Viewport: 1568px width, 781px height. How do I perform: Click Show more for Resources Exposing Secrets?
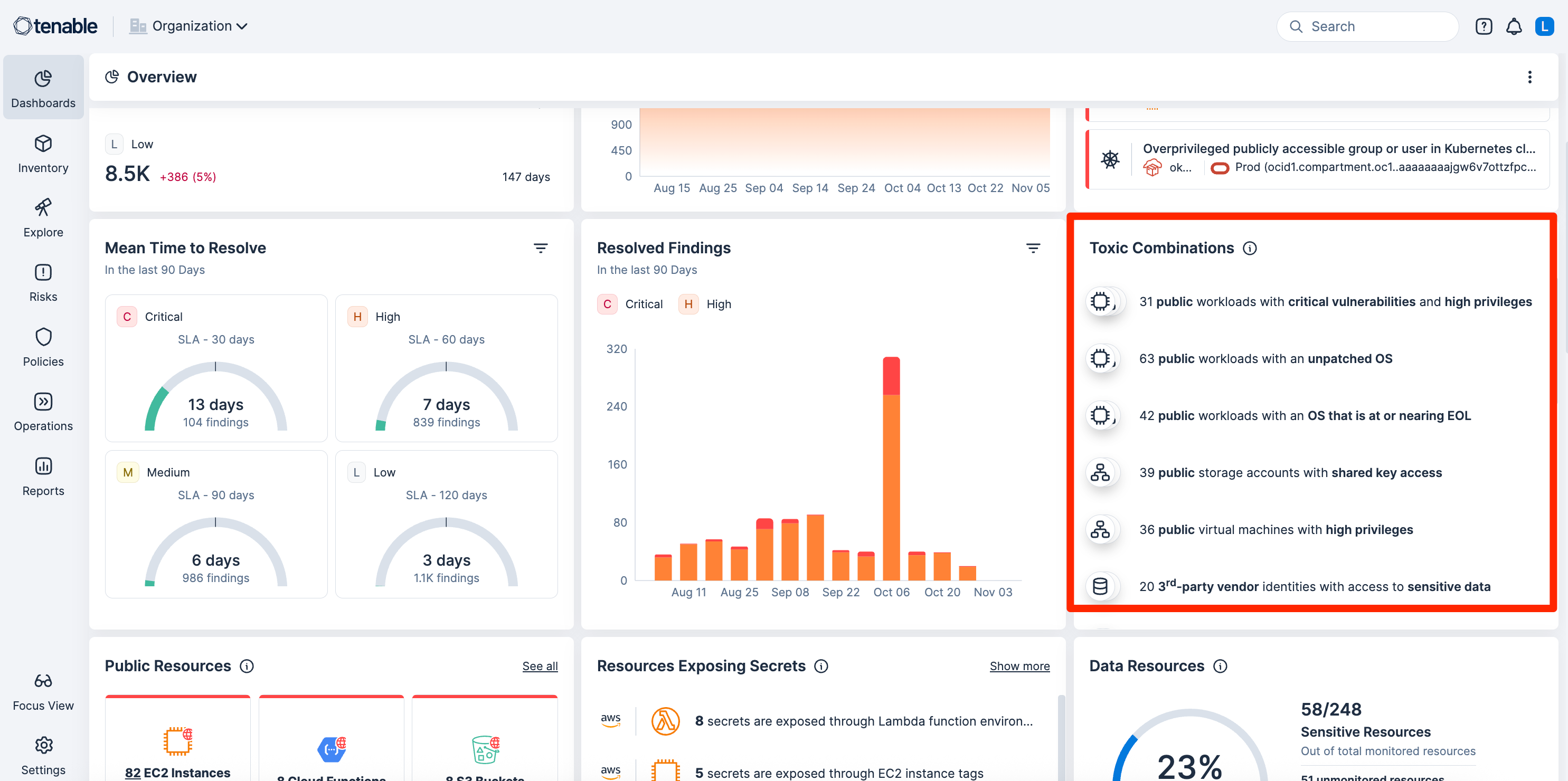[1019, 666]
